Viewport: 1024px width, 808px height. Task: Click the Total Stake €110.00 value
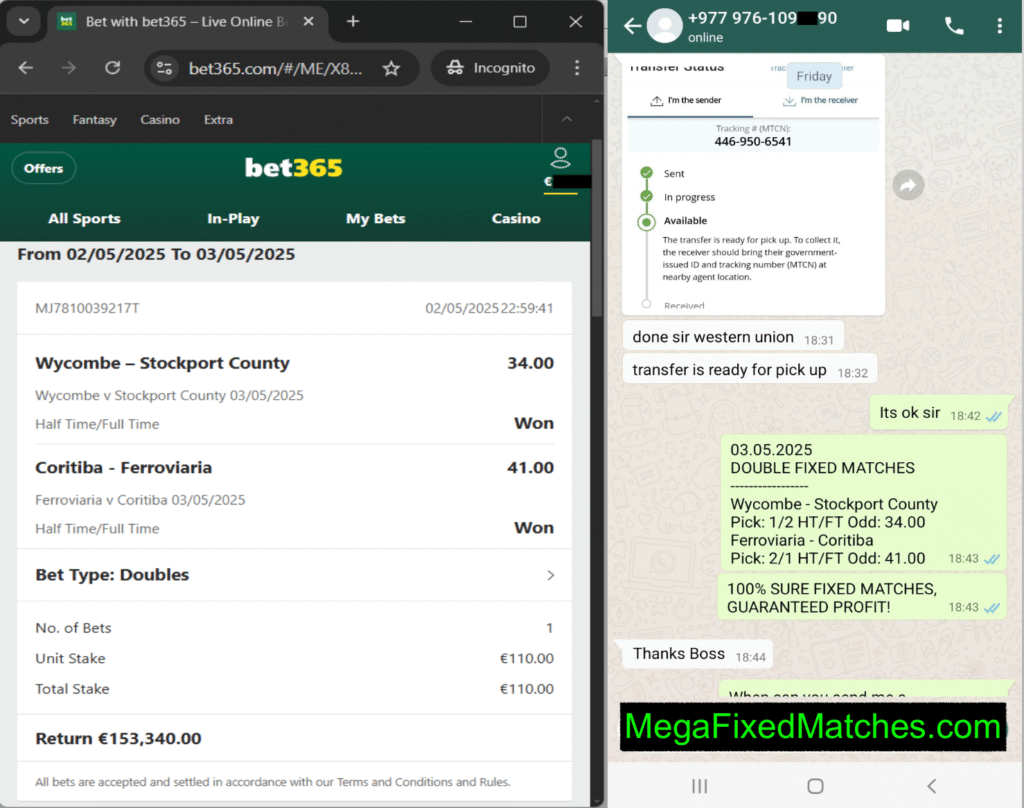click(526, 689)
